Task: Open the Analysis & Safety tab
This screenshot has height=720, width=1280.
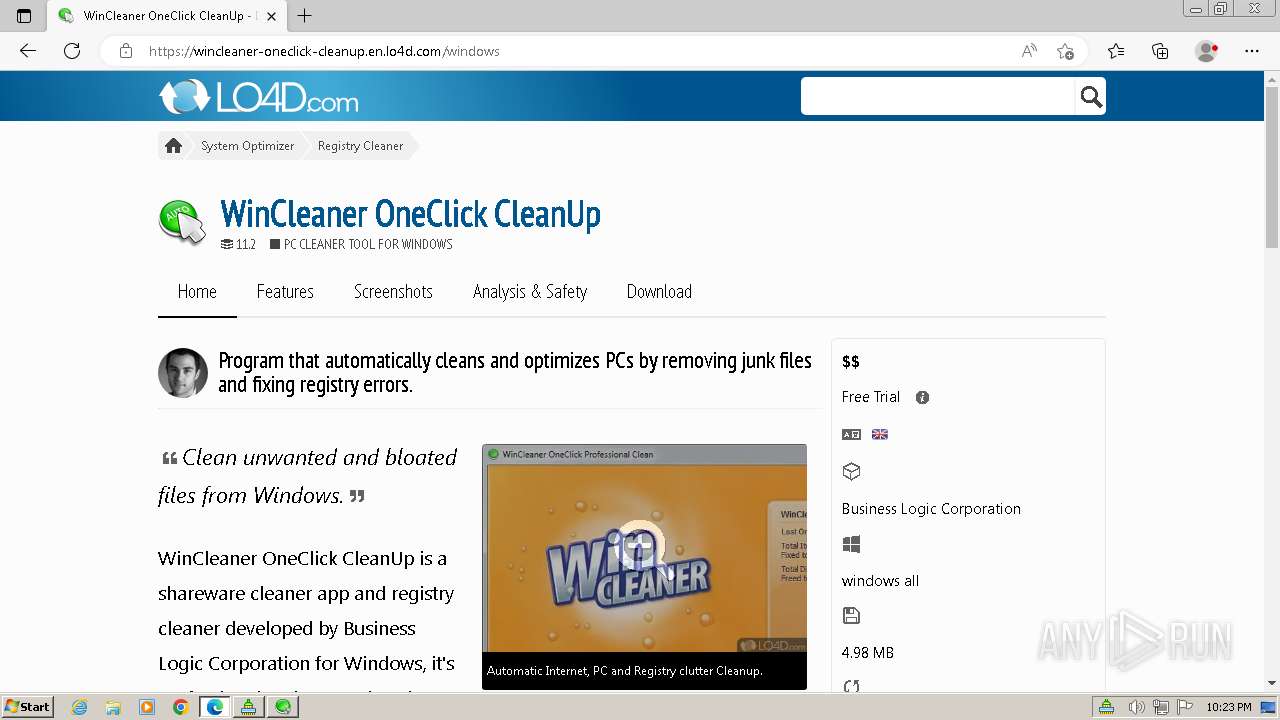Action: tap(530, 292)
